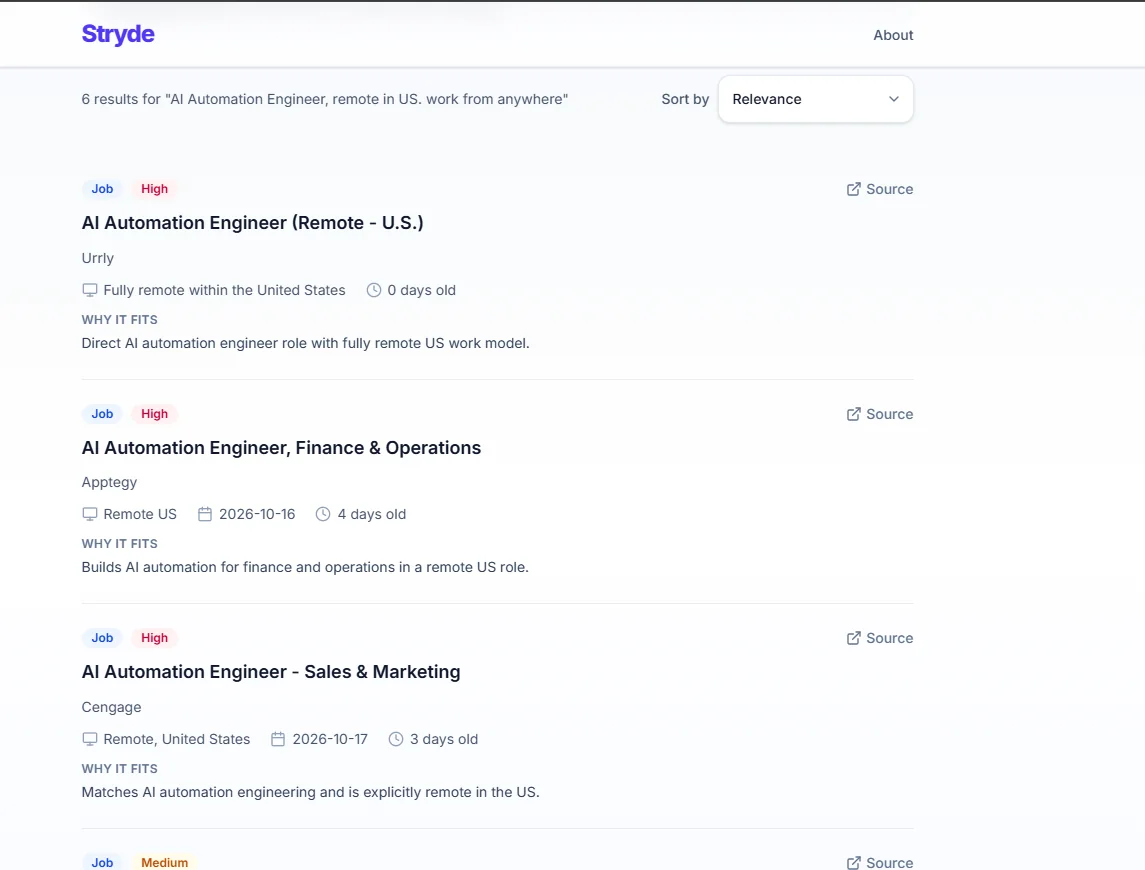This screenshot has height=870, width=1145.
Task: Click the company name Cengage
Action: coord(112,707)
